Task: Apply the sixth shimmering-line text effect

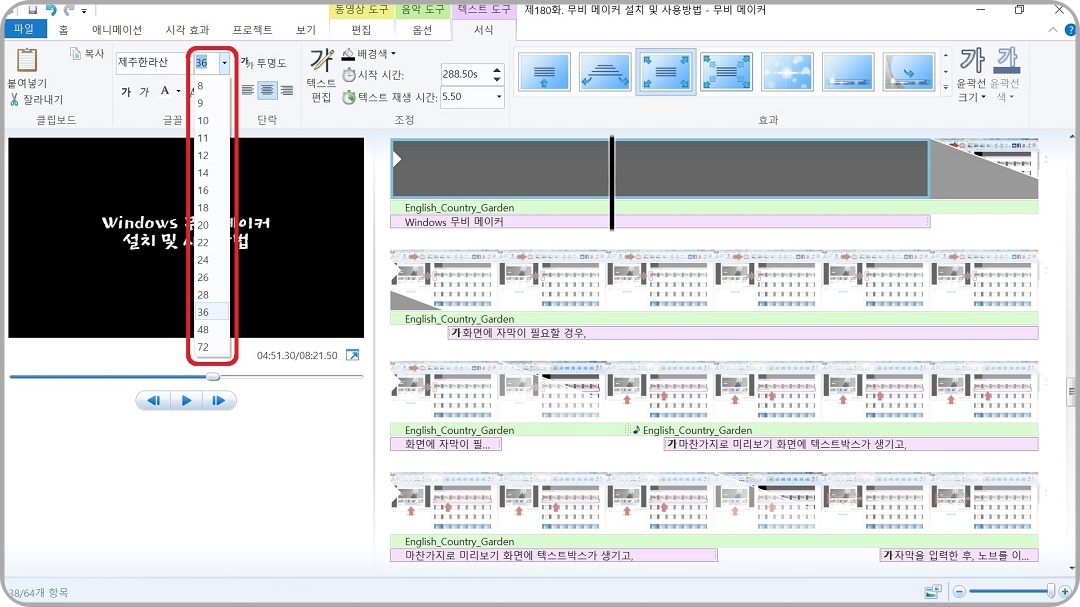Action: point(848,72)
